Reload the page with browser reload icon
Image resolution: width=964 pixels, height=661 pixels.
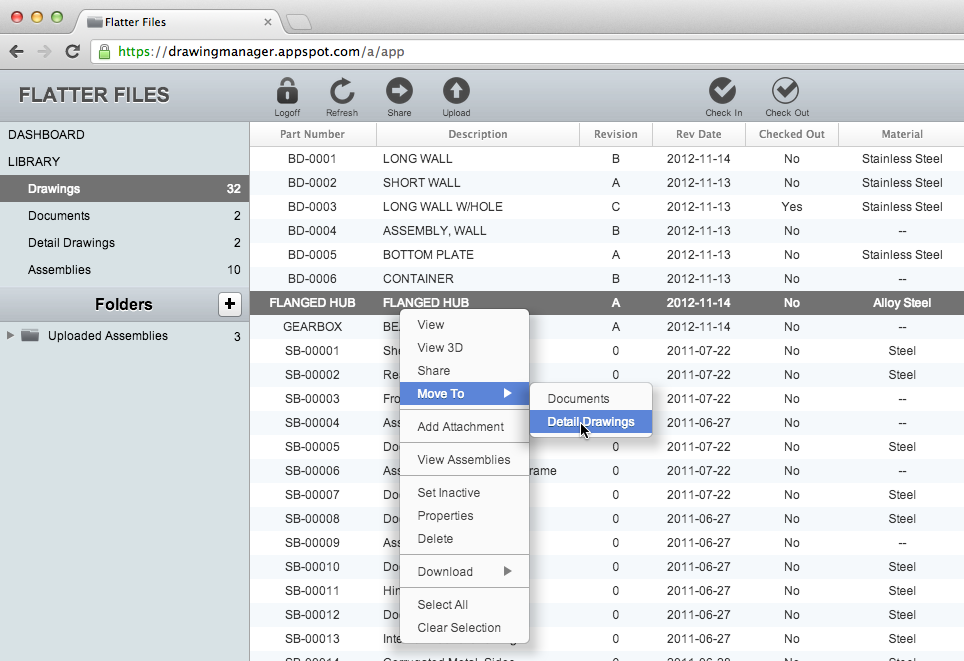pyautogui.click(x=73, y=52)
